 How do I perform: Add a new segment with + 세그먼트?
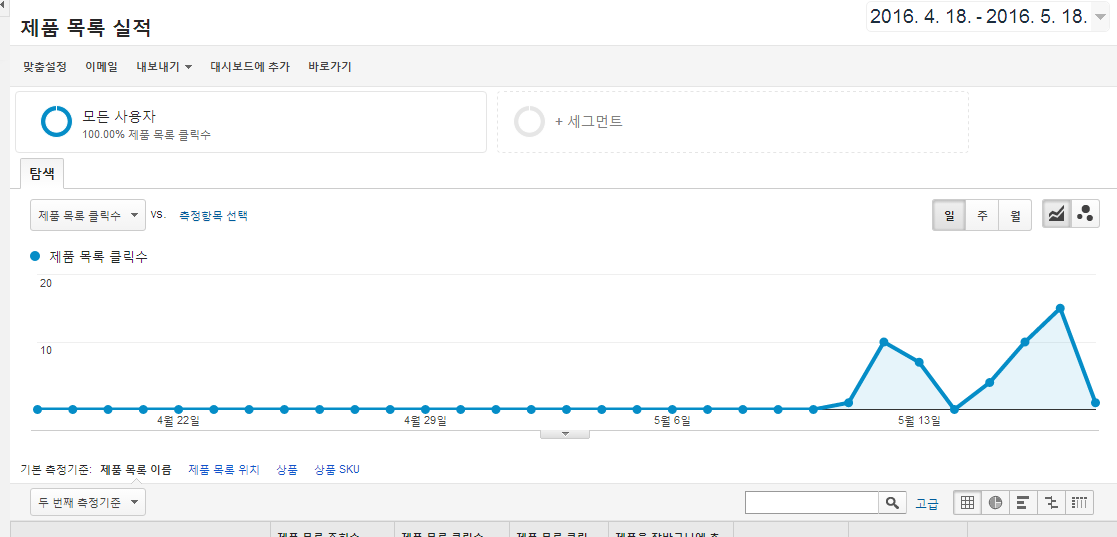pyautogui.click(x=588, y=121)
